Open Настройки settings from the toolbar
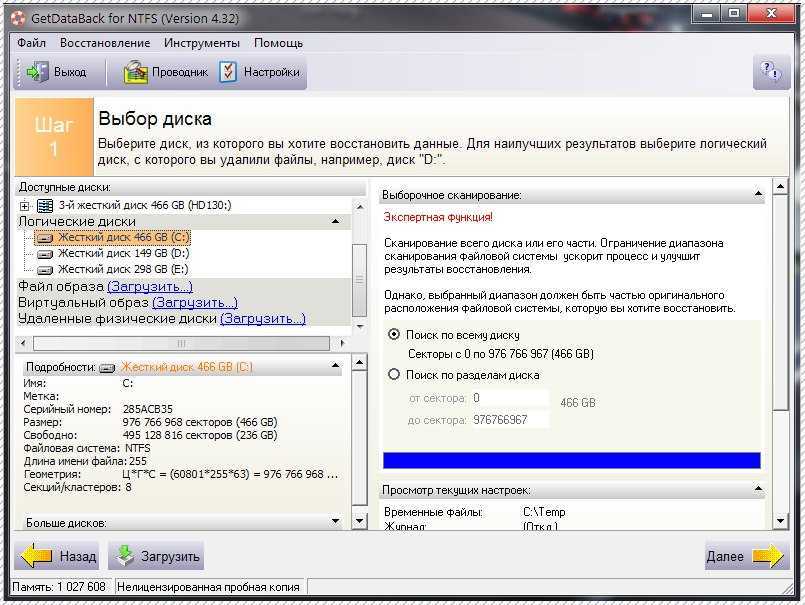Screen dimensions: 805x605 tap(260, 72)
